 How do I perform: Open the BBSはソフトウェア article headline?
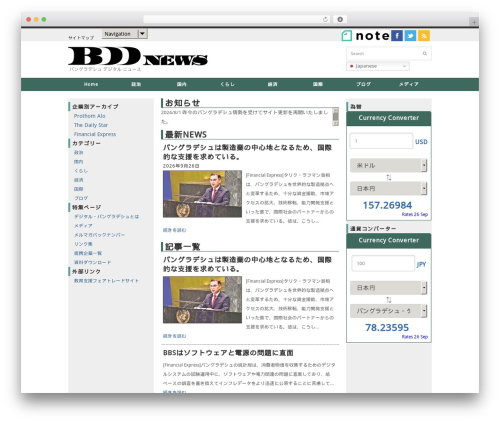[x=228, y=353]
